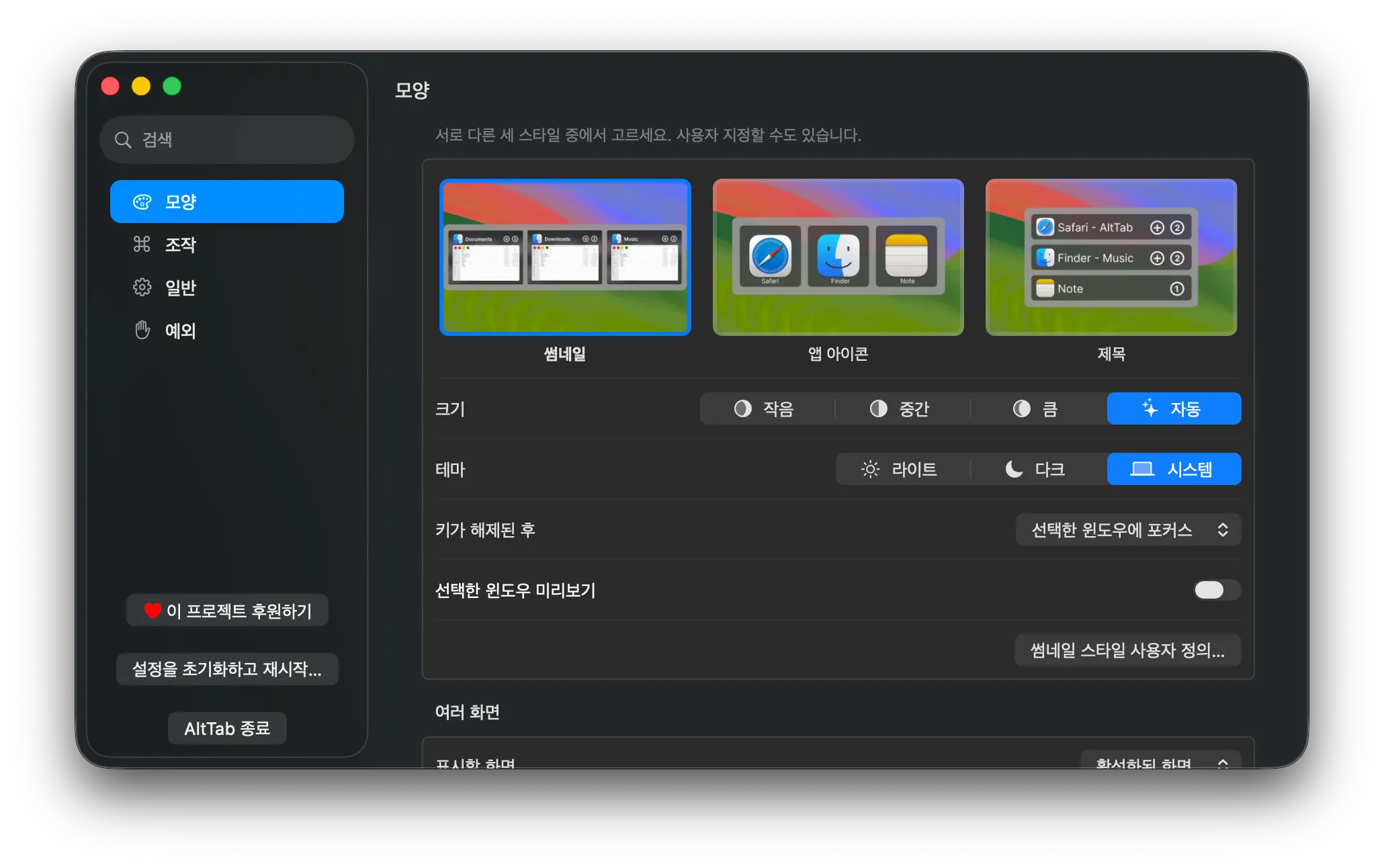Click the sparkle icon next to 자동
Screen dimensions: 1384x868
[x=1150, y=408]
